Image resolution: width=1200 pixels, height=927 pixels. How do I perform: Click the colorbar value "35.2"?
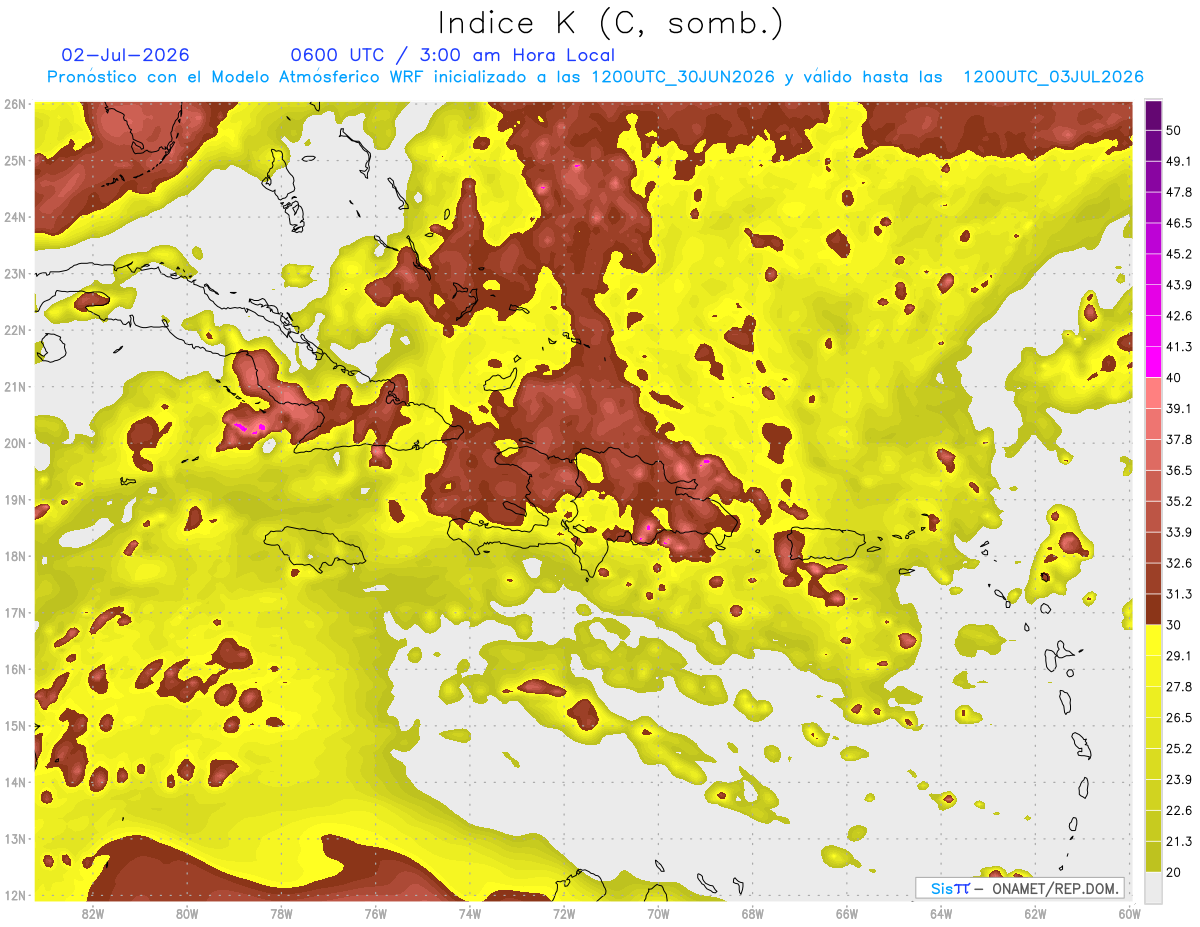(x=1179, y=501)
